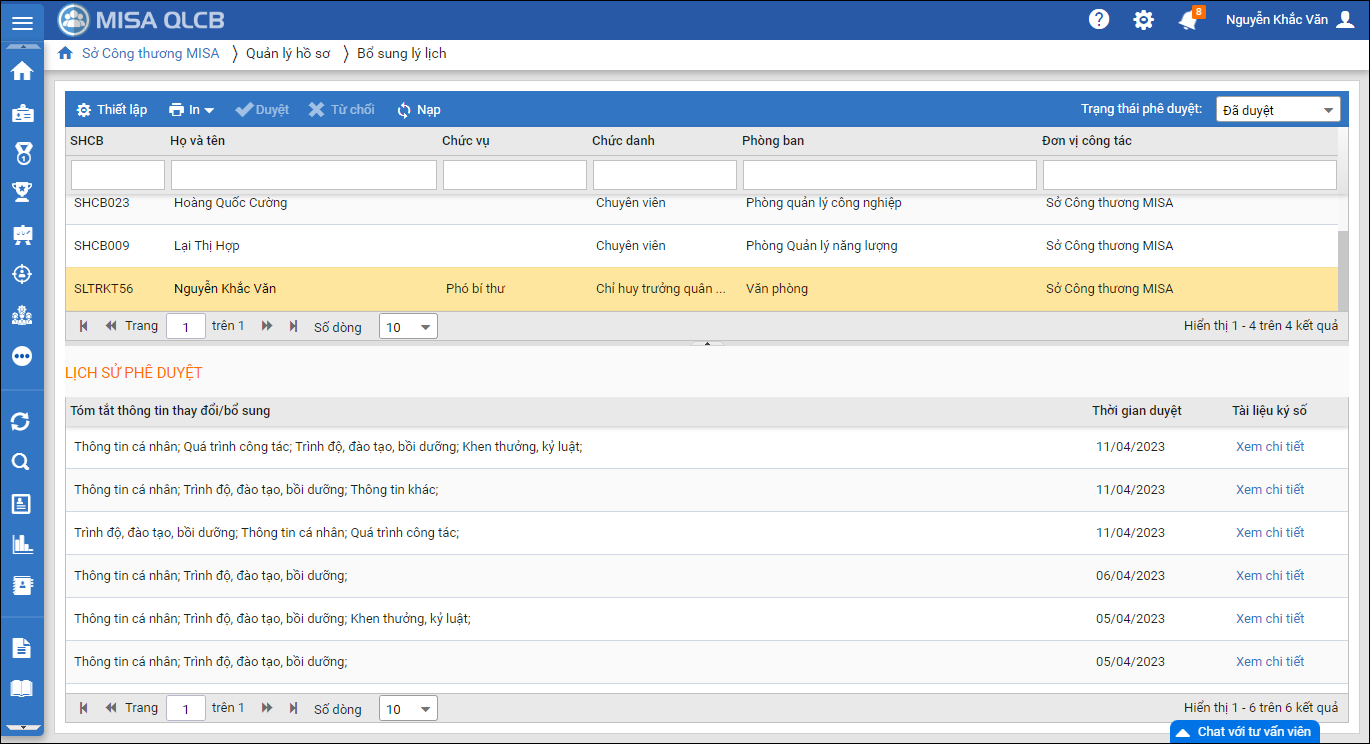Click the Quản lý hồ sơ breadcrumb
The width and height of the screenshot is (1370, 744).
tap(288, 54)
